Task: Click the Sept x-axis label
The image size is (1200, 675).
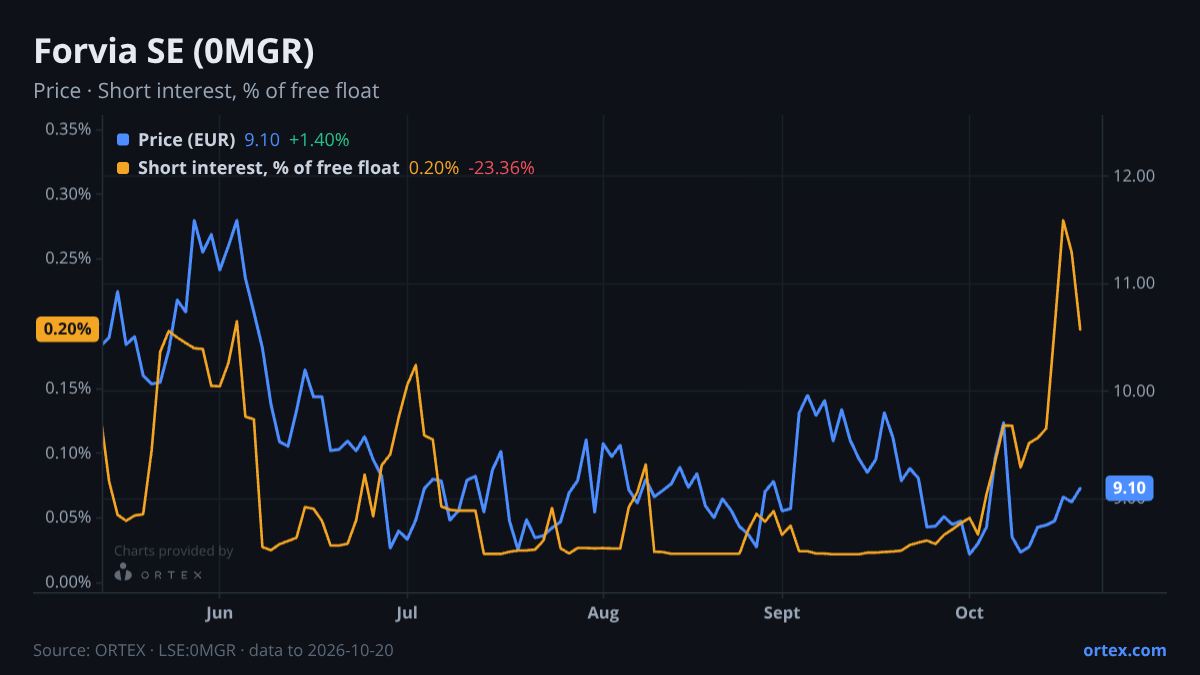Action: click(x=782, y=613)
